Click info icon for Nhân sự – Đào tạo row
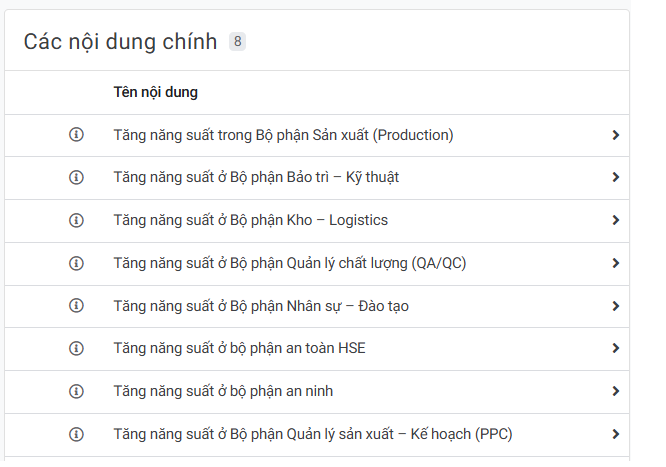Image resolution: width=666 pixels, height=467 pixels. click(76, 306)
